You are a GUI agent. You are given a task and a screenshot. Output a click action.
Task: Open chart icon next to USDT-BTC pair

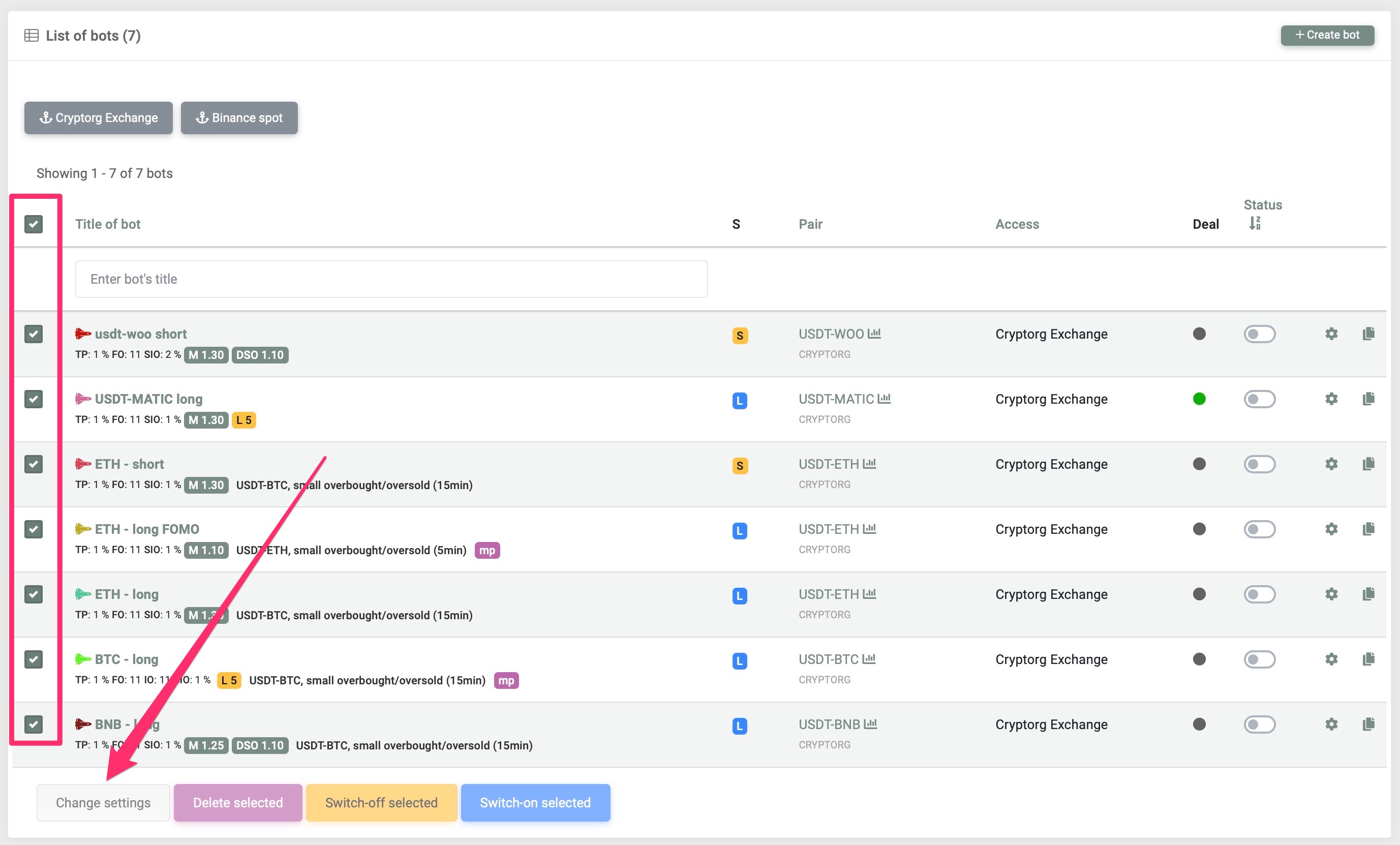(869, 659)
